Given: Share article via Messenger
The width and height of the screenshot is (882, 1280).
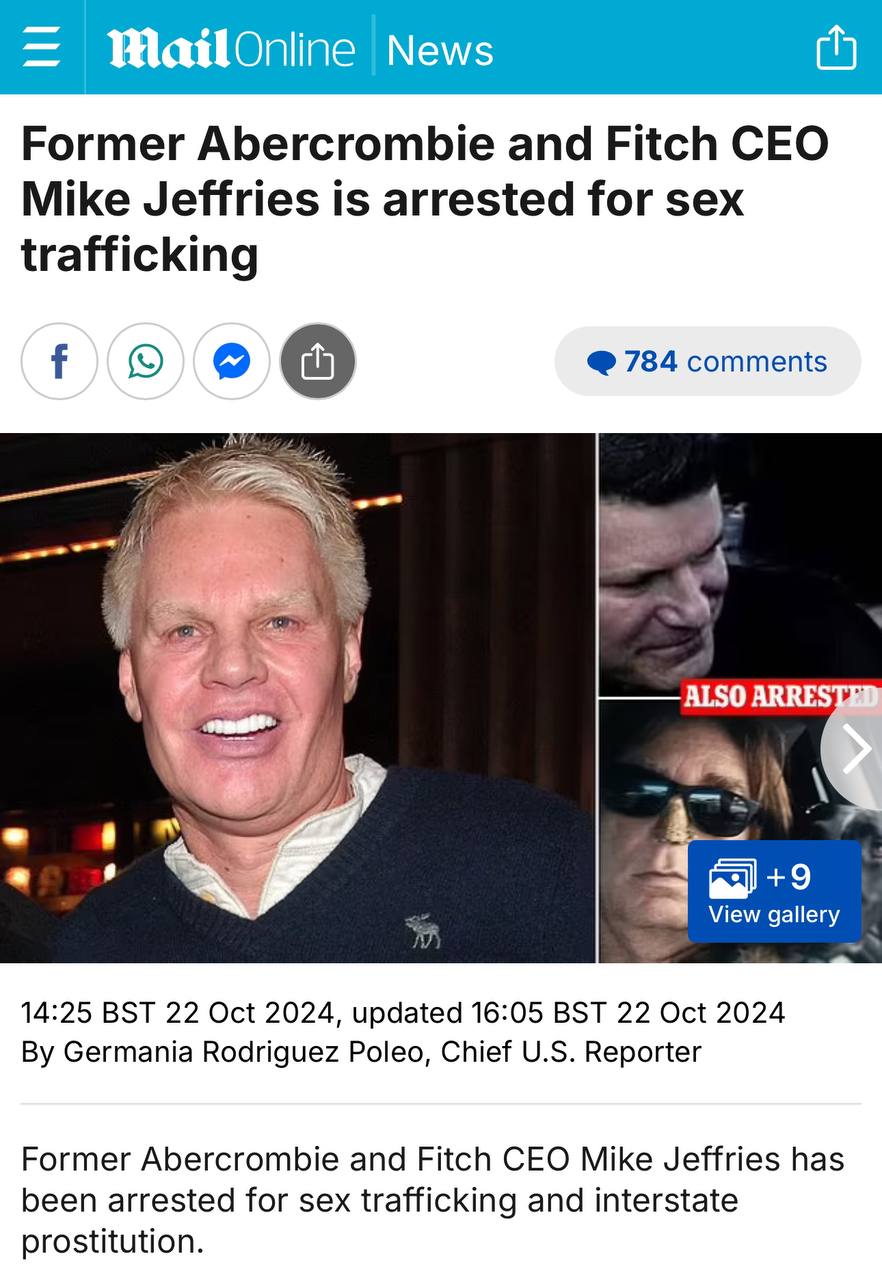Looking at the screenshot, I should pyautogui.click(x=231, y=361).
